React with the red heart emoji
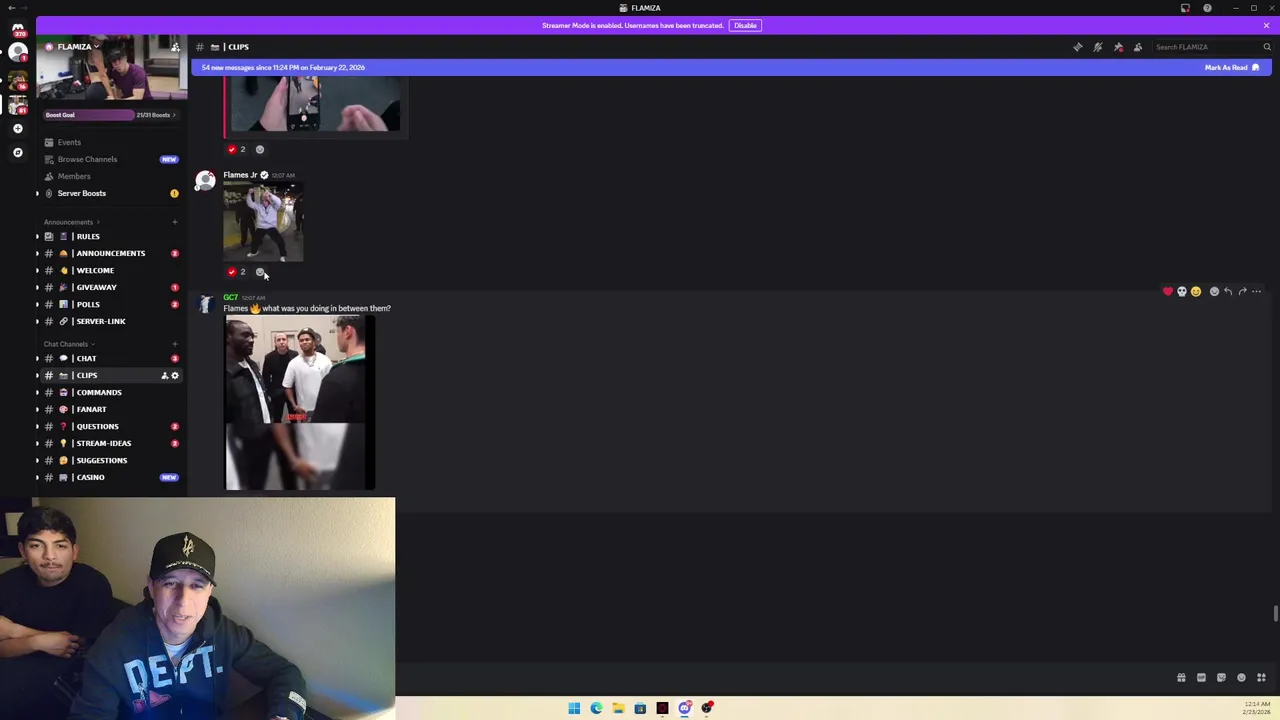 point(1167,291)
